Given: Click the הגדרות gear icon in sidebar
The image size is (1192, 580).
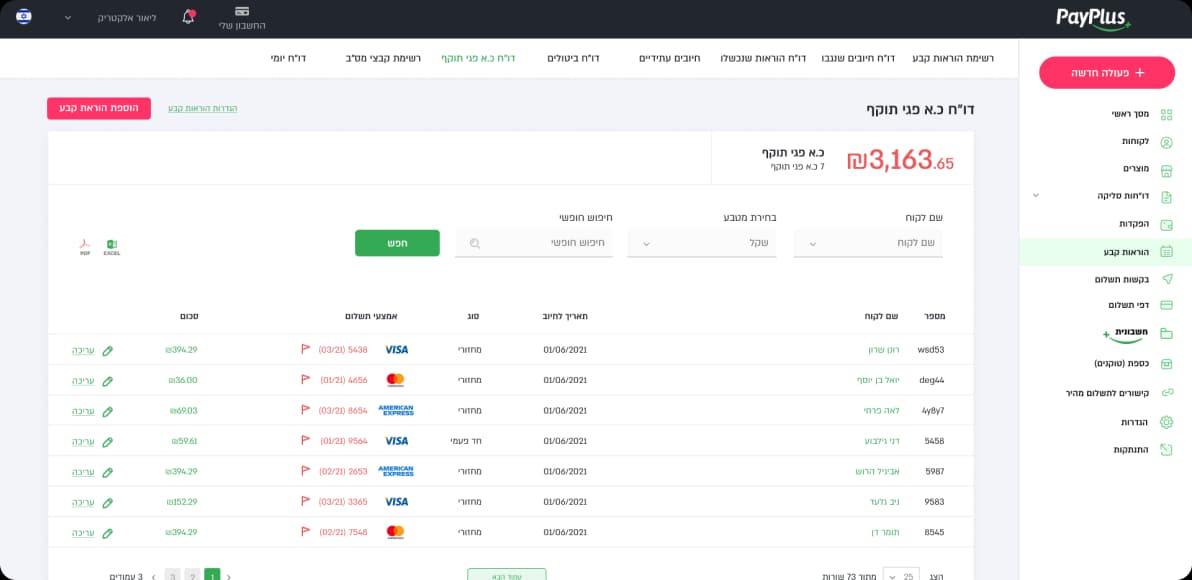Looking at the screenshot, I should [x=1166, y=422].
